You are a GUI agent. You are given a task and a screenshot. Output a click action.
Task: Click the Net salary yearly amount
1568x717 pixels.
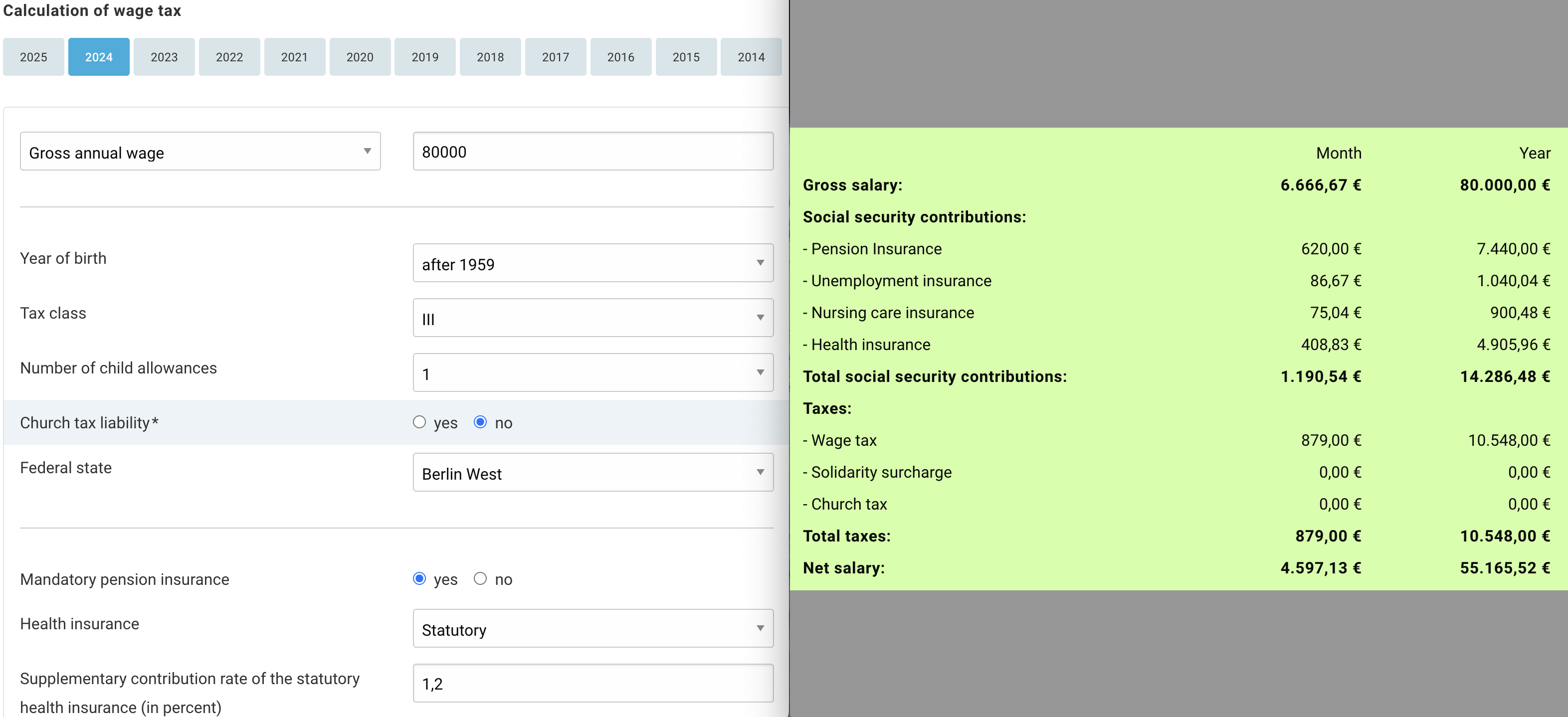1504,568
